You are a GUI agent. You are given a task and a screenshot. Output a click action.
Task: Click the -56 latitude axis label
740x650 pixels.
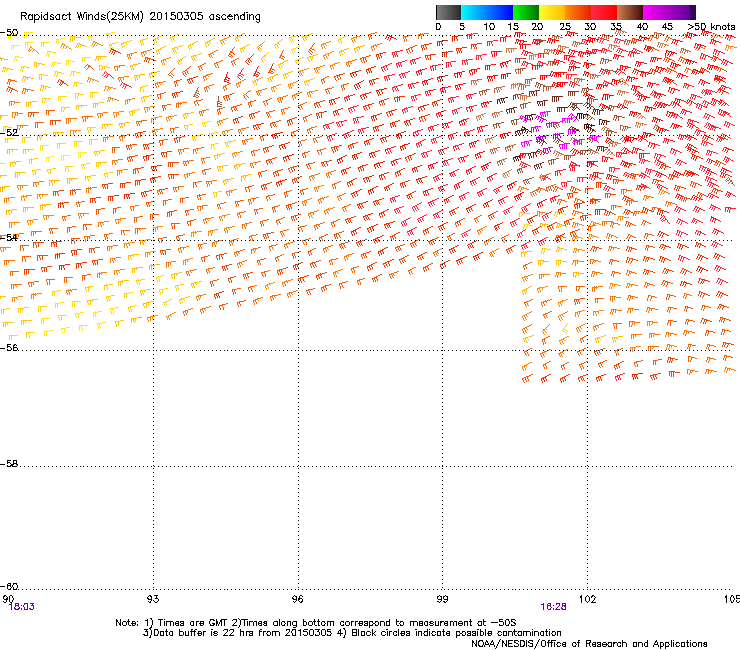(x=9, y=348)
